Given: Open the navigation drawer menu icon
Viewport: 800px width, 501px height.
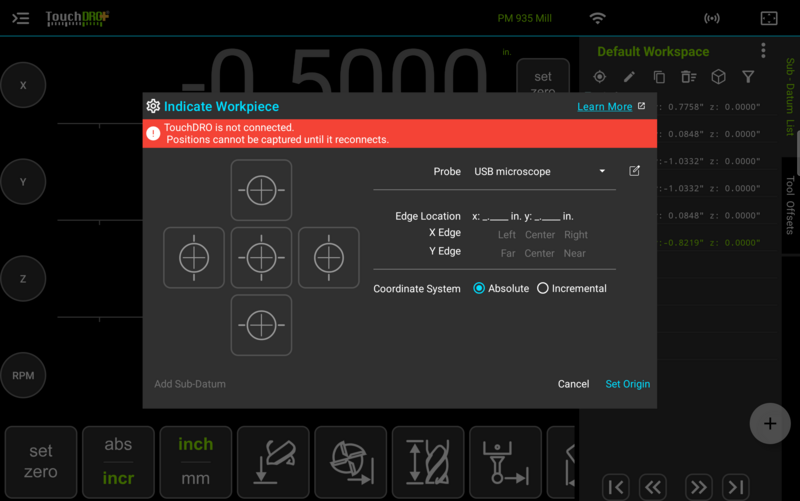Looking at the screenshot, I should 20,19.
